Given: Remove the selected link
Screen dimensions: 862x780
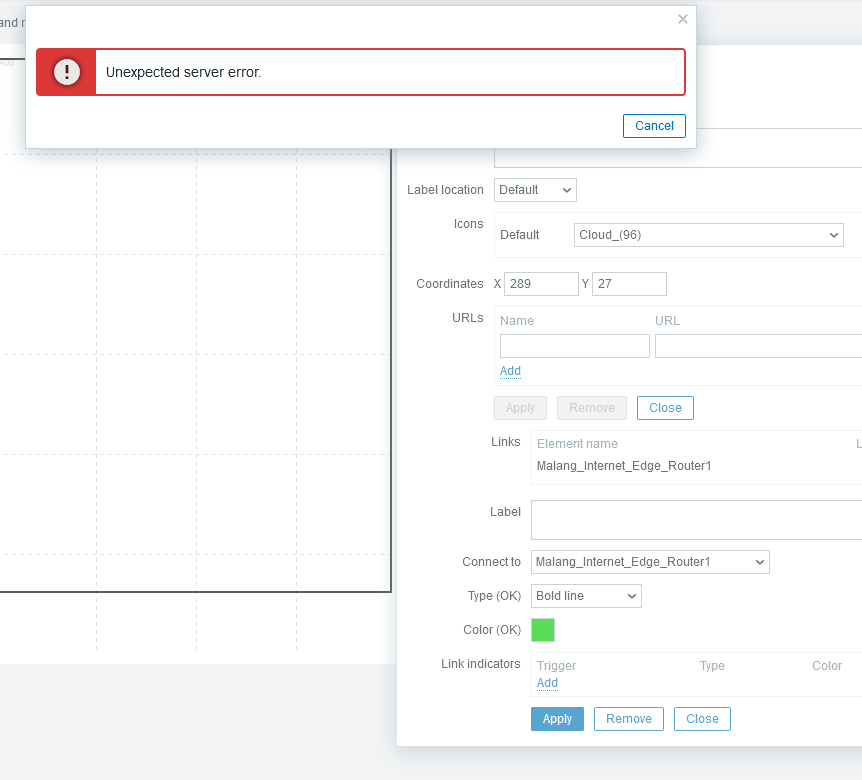Looking at the screenshot, I should pyautogui.click(x=628, y=719).
